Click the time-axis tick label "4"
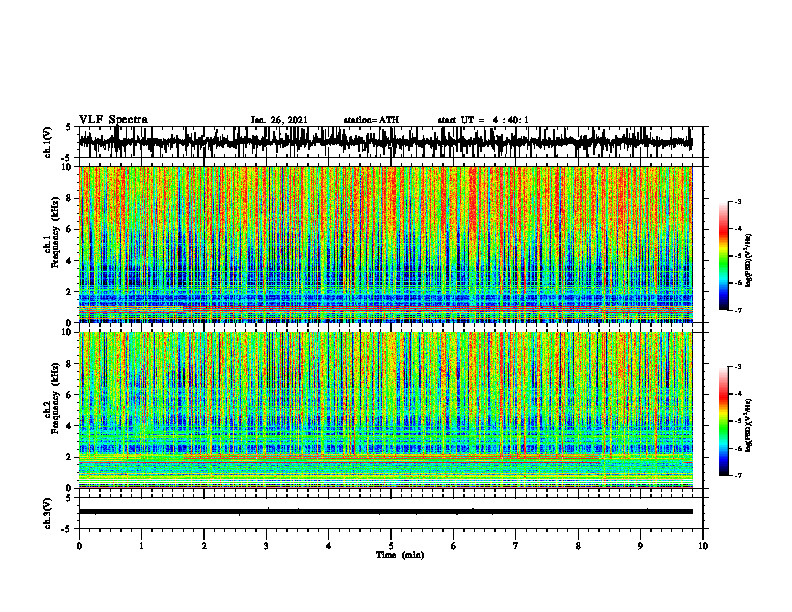Screen dimensions: 792x612 [x=329, y=546]
